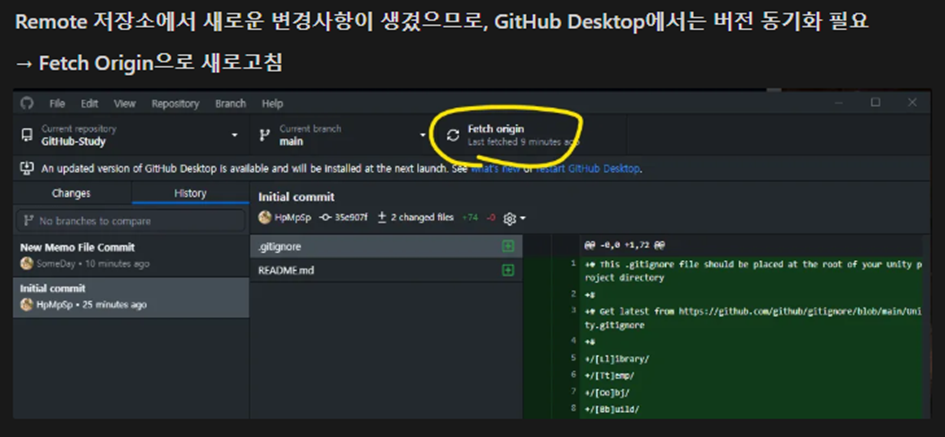Viewport: 945px width, 437px height.
Task: Select the Initial commit history entry
Action: 131,297
